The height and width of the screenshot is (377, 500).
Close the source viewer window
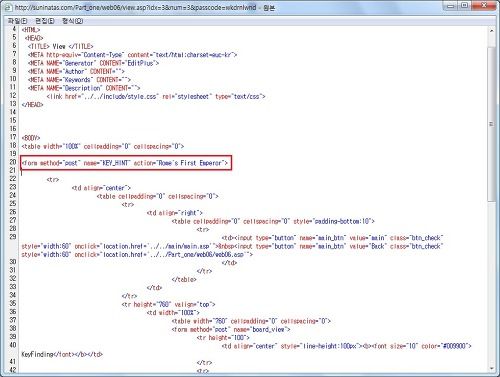484,6
